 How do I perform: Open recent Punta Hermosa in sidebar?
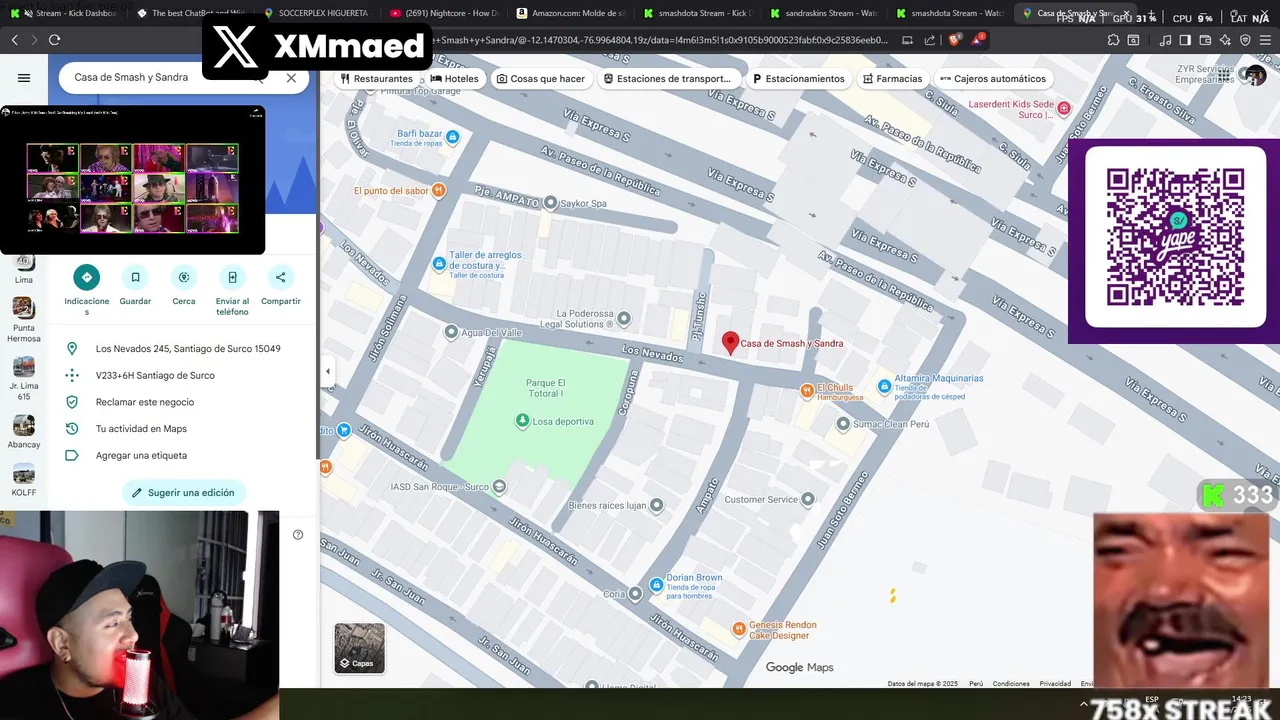pos(24,319)
